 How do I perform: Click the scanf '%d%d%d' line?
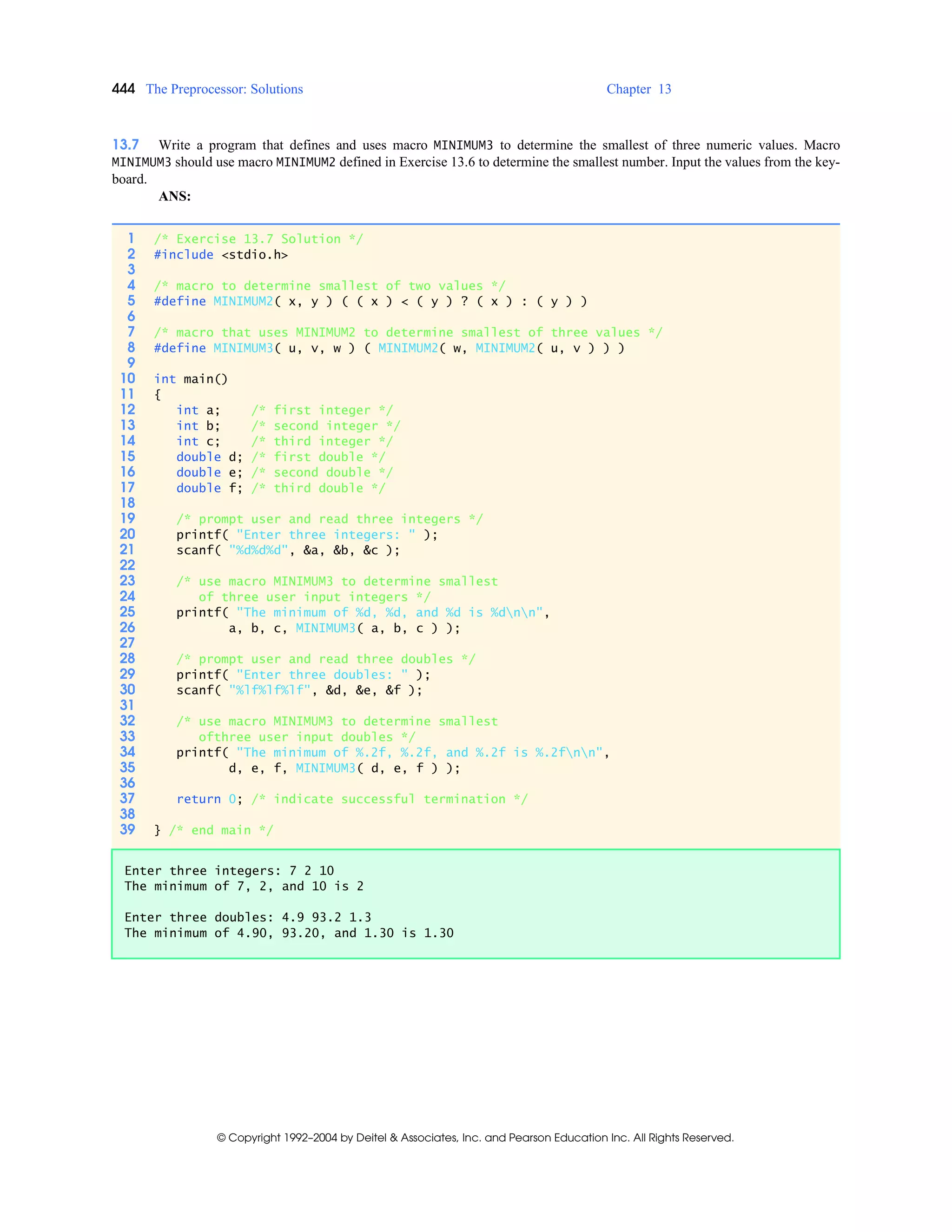(x=288, y=550)
